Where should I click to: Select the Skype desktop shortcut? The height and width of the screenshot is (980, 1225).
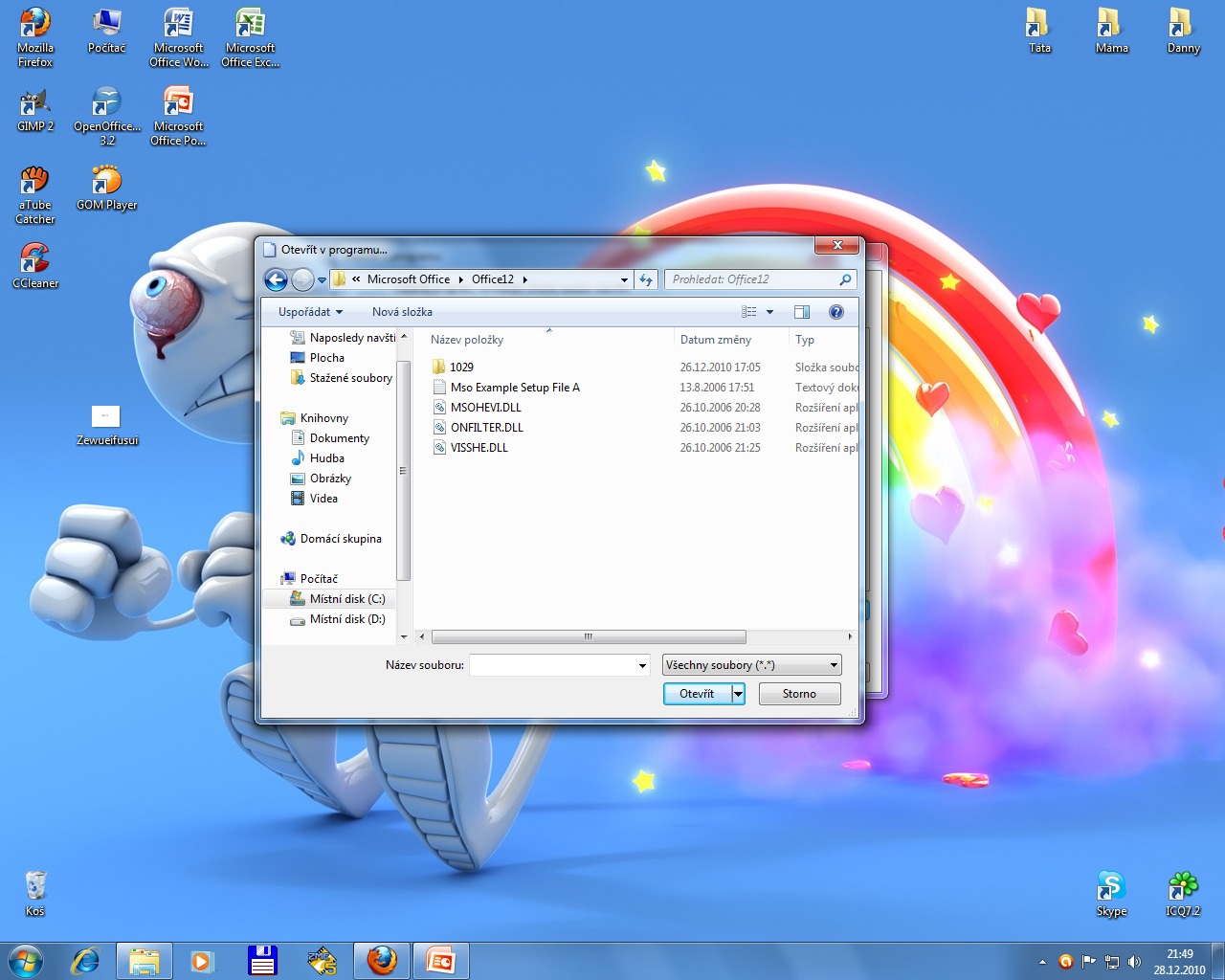1111,893
